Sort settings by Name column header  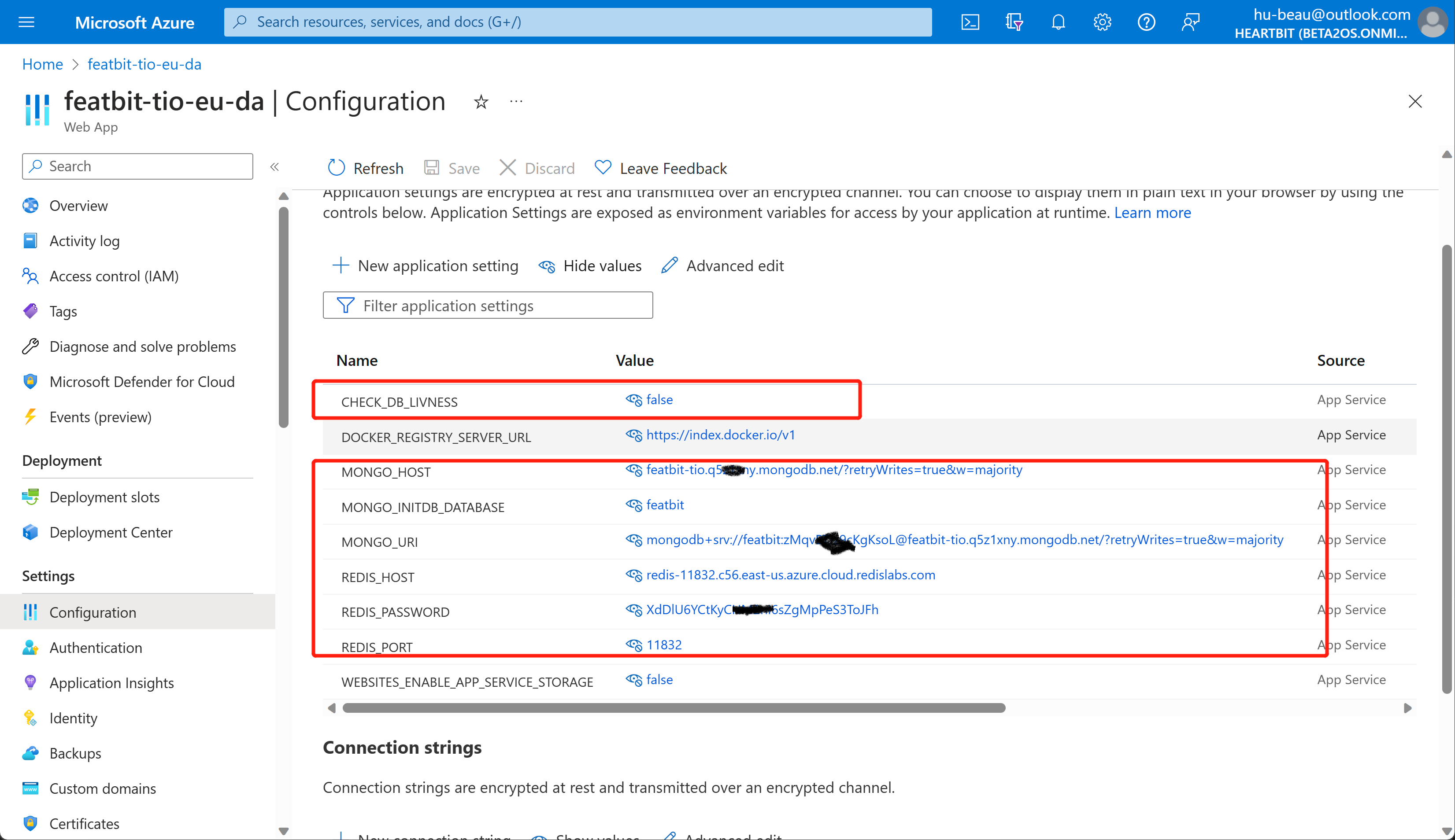click(x=357, y=361)
